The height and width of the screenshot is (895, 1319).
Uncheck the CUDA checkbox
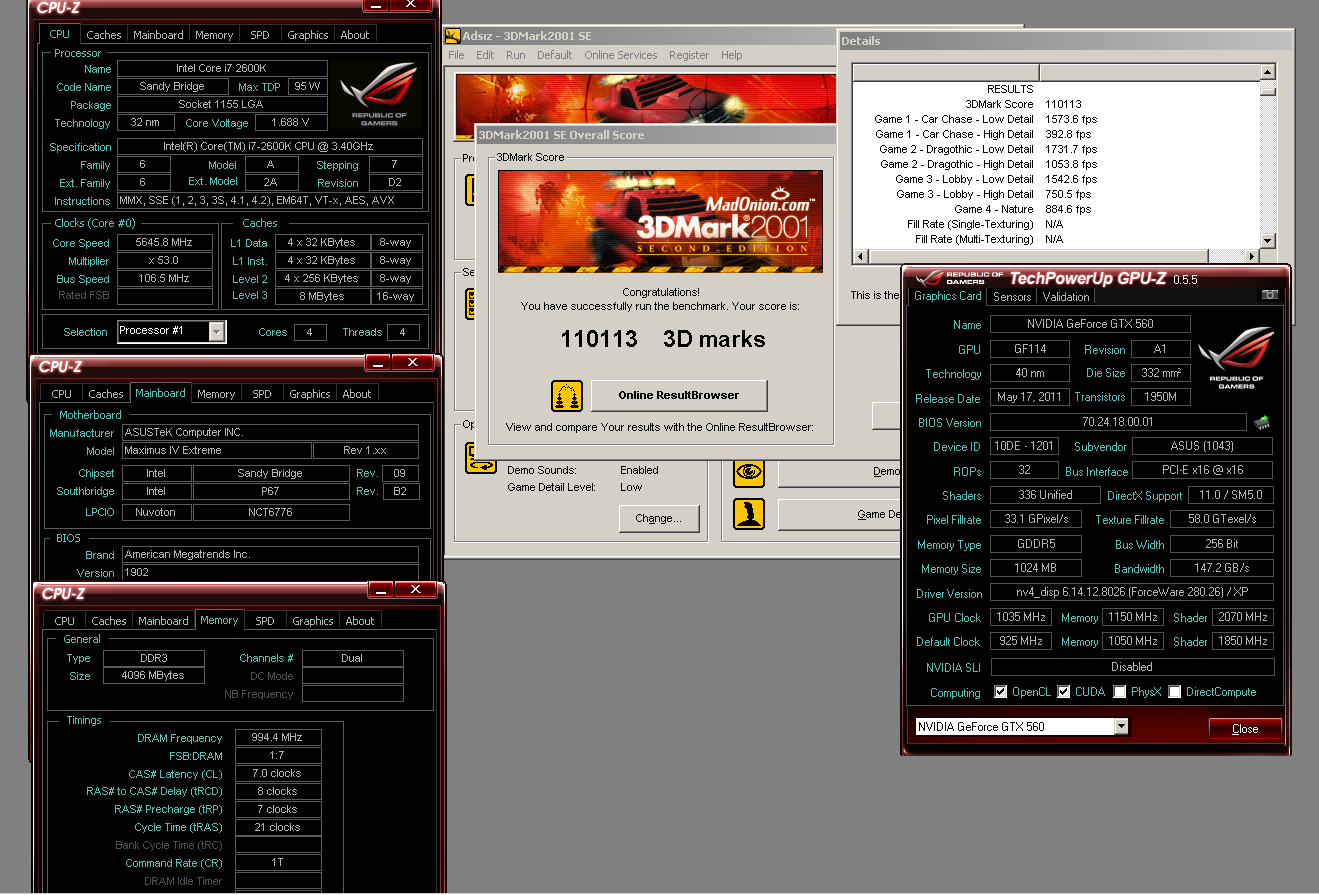(x=1064, y=692)
